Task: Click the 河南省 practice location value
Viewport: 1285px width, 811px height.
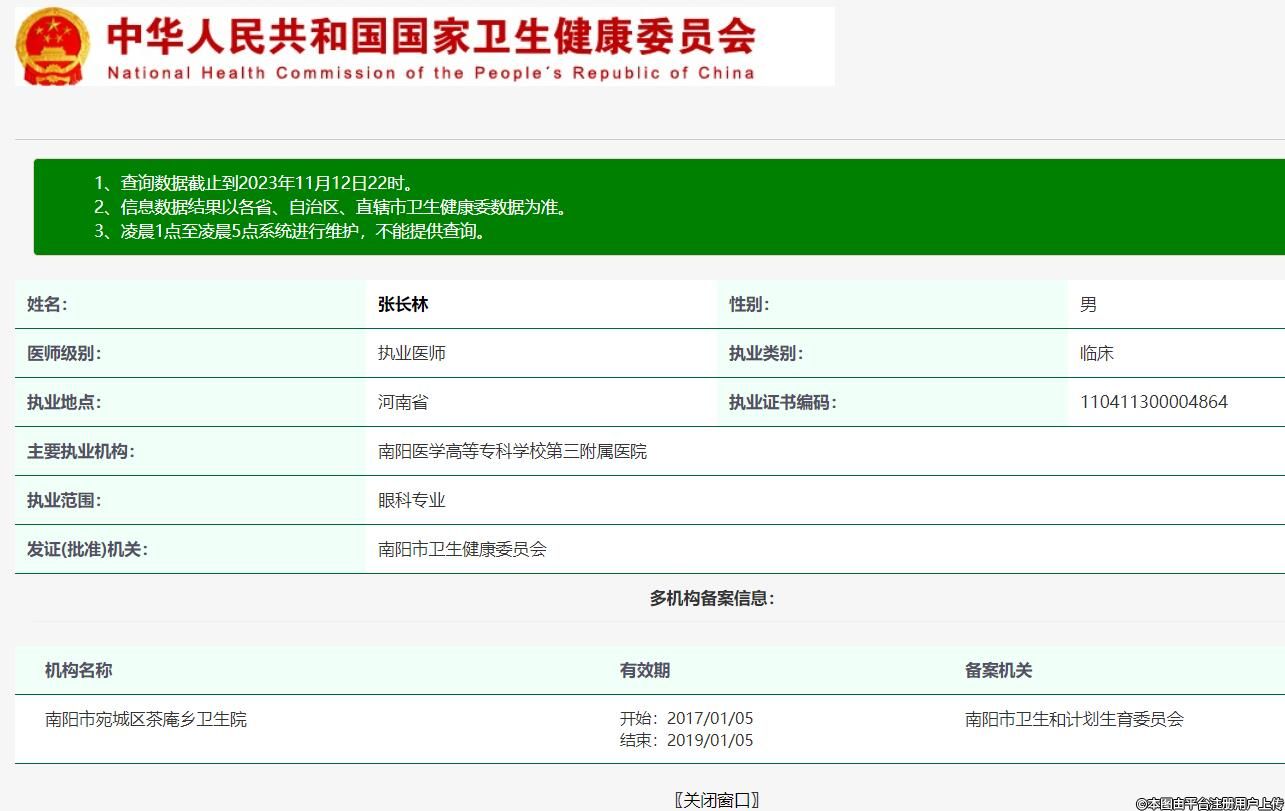Action: click(x=403, y=402)
